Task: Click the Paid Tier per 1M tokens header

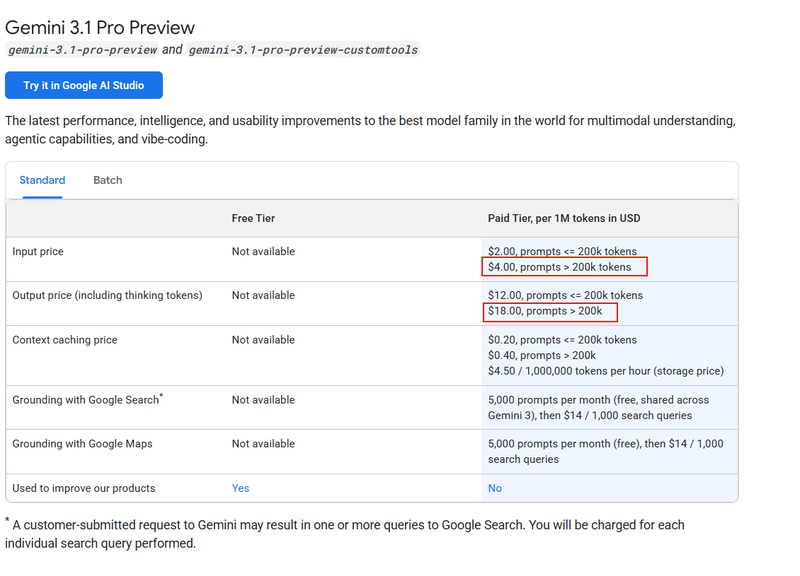Action: point(564,218)
